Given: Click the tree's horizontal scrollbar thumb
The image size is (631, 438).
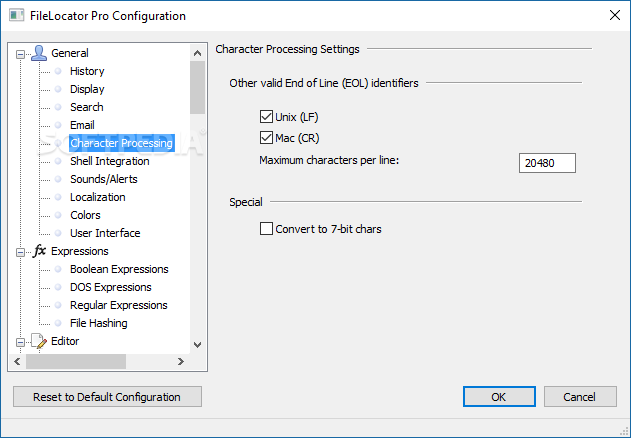Looking at the screenshot, I should [76, 361].
